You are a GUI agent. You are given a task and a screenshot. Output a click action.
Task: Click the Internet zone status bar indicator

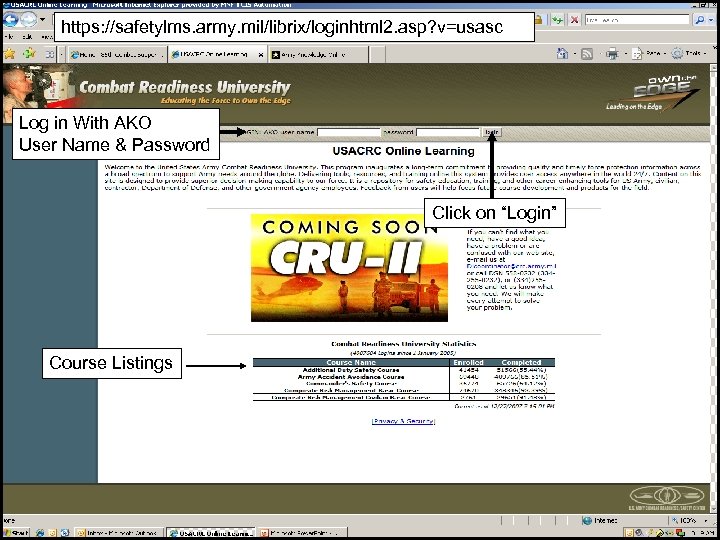pos(599,521)
